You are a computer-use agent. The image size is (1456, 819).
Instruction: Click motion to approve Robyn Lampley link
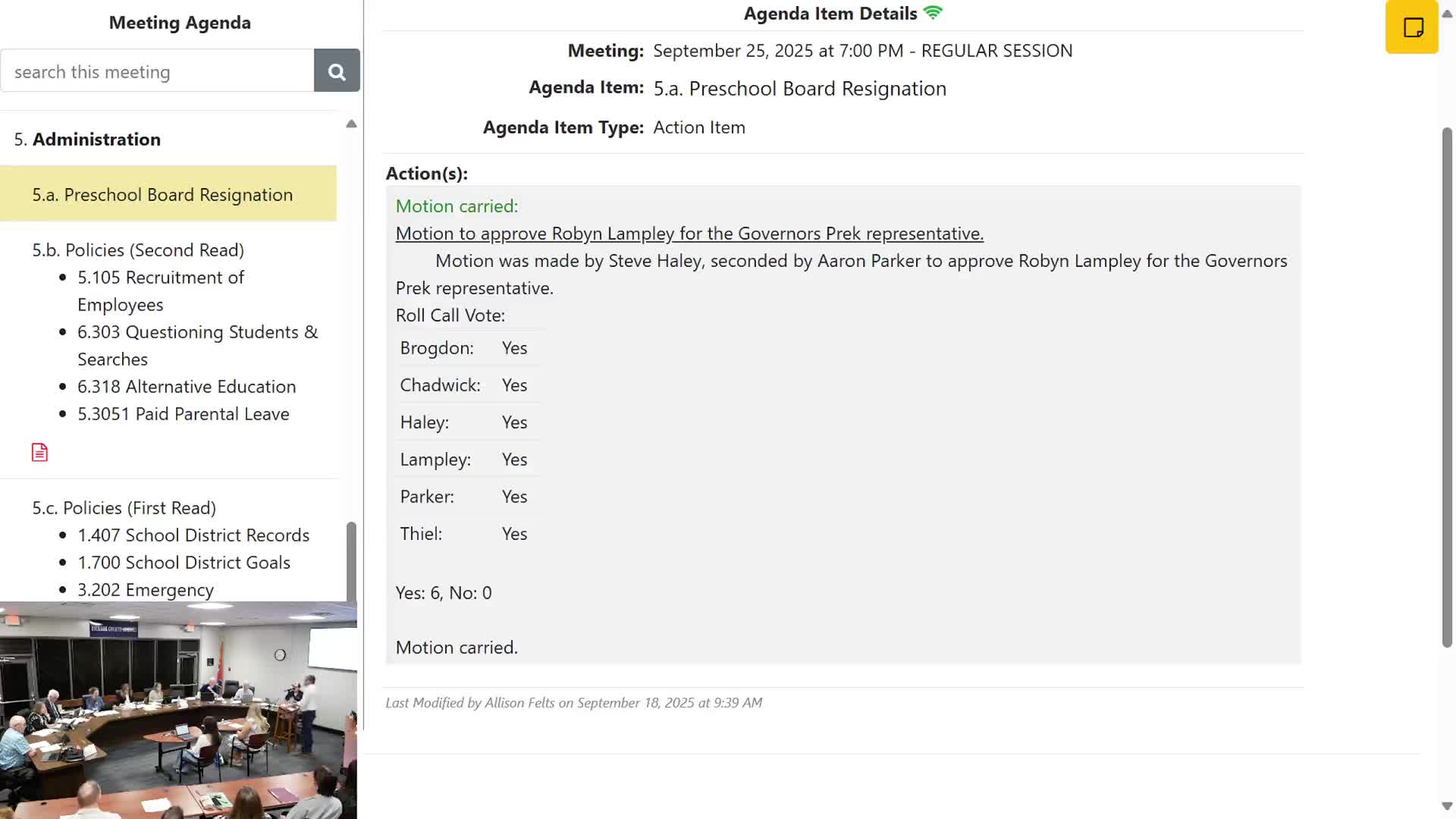point(689,234)
